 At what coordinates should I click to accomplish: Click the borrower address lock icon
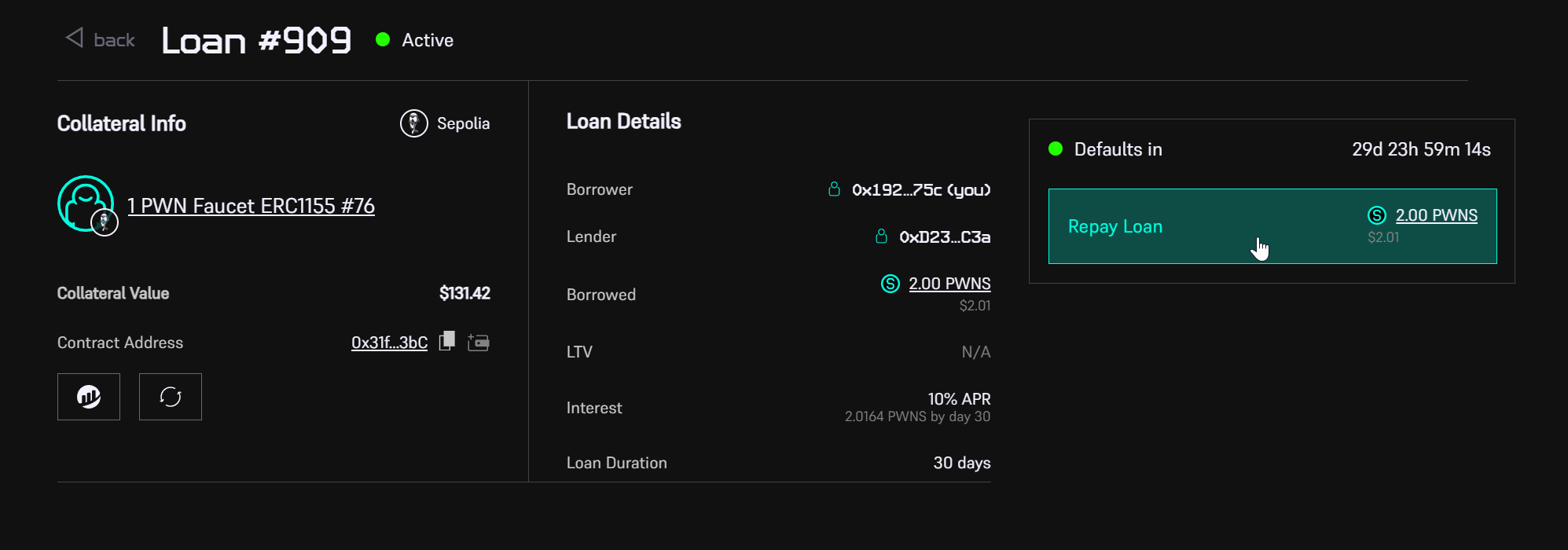[x=834, y=189]
